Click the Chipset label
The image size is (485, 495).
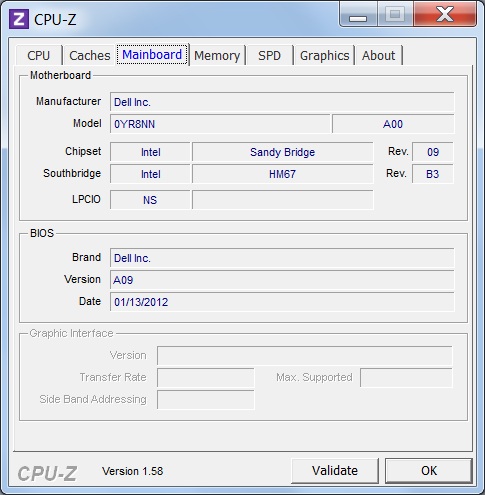(x=83, y=151)
